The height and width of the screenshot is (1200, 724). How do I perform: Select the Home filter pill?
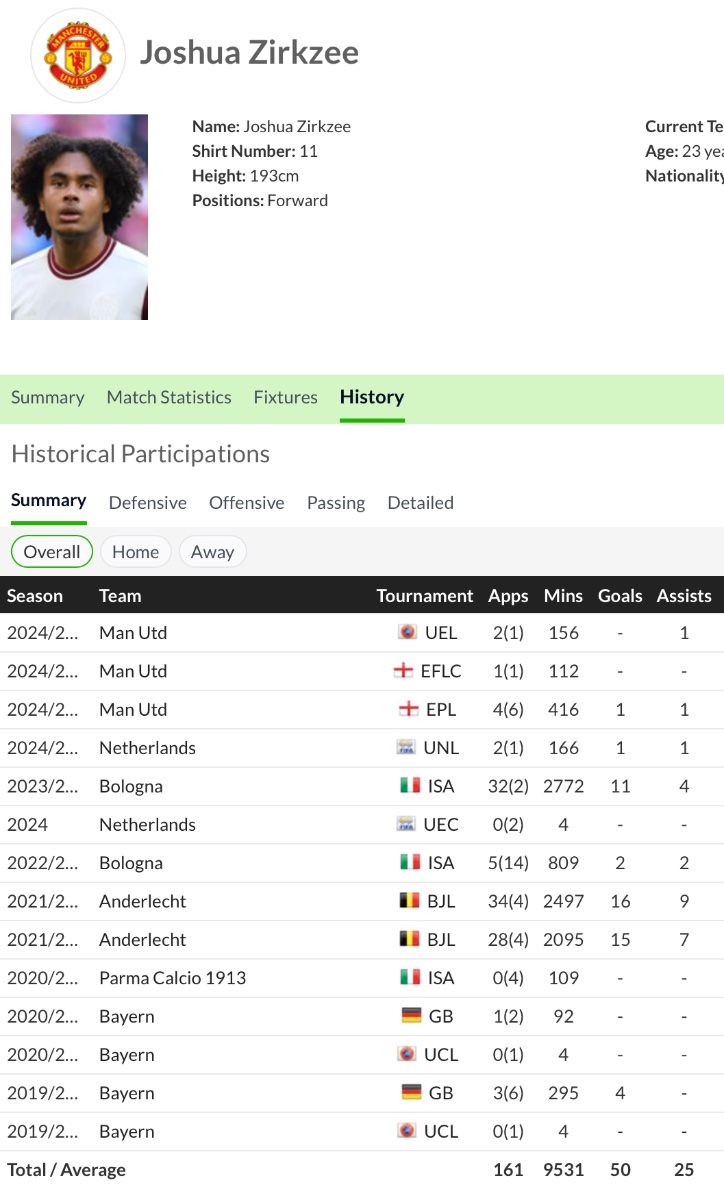135,552
